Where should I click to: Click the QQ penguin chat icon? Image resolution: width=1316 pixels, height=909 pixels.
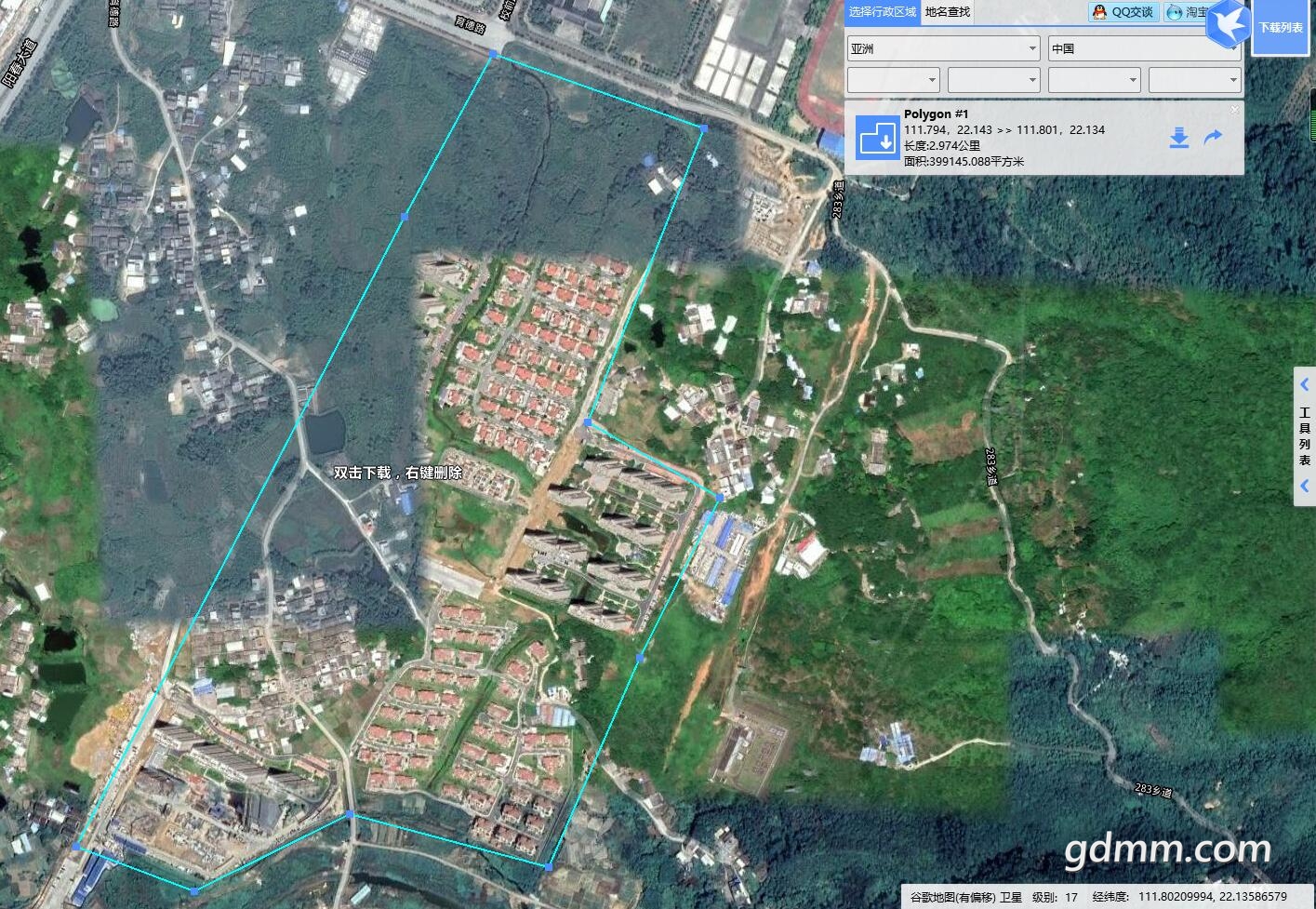coord(1100,12)
